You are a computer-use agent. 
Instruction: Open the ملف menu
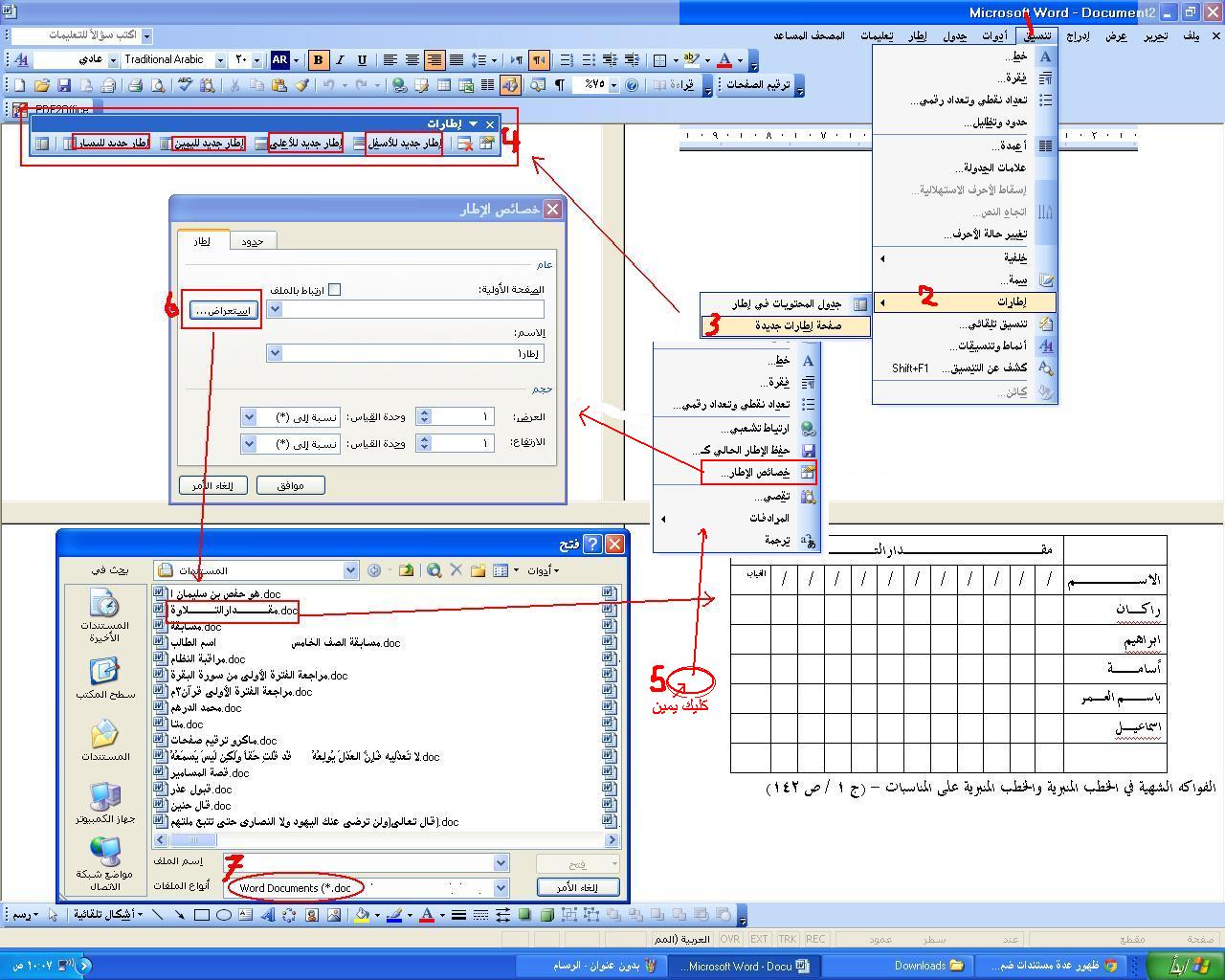(x=1191, y=35)
